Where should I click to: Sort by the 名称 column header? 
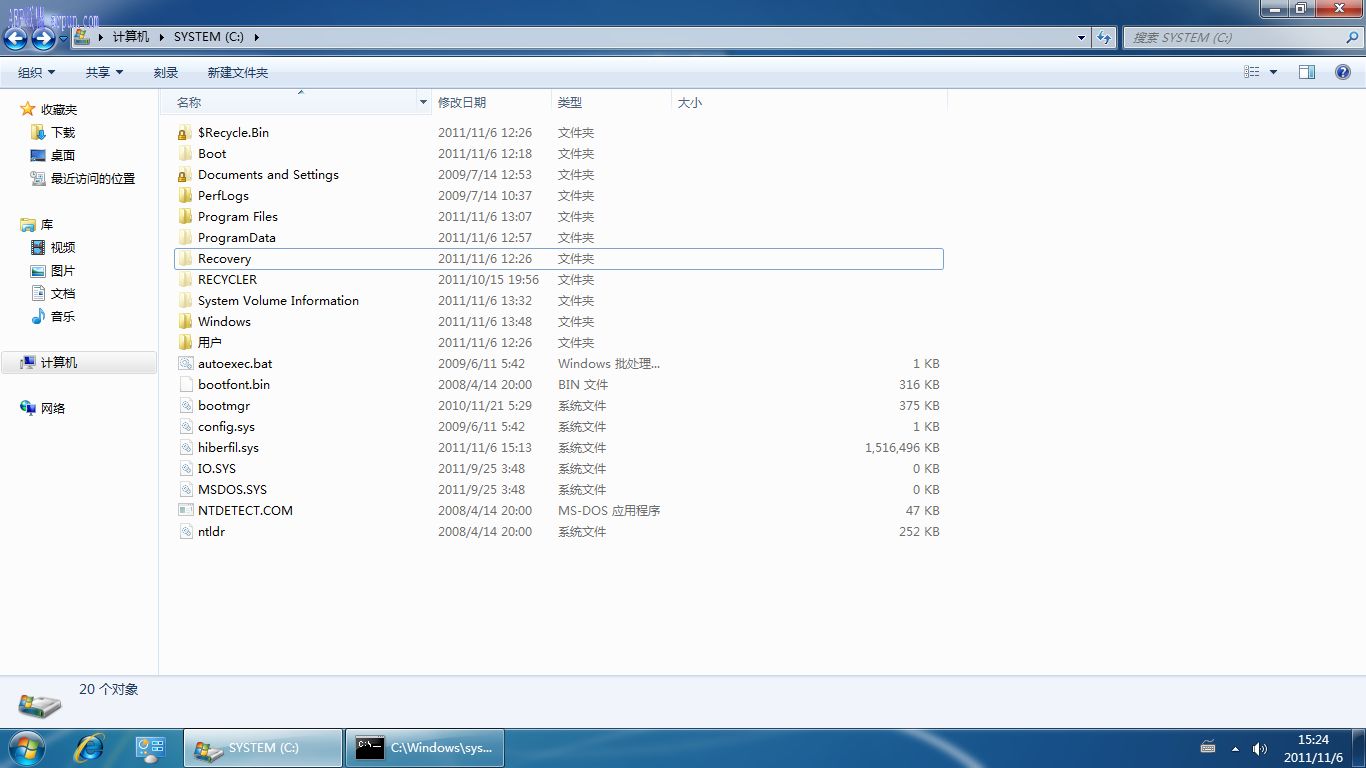(x=189, y=102)
